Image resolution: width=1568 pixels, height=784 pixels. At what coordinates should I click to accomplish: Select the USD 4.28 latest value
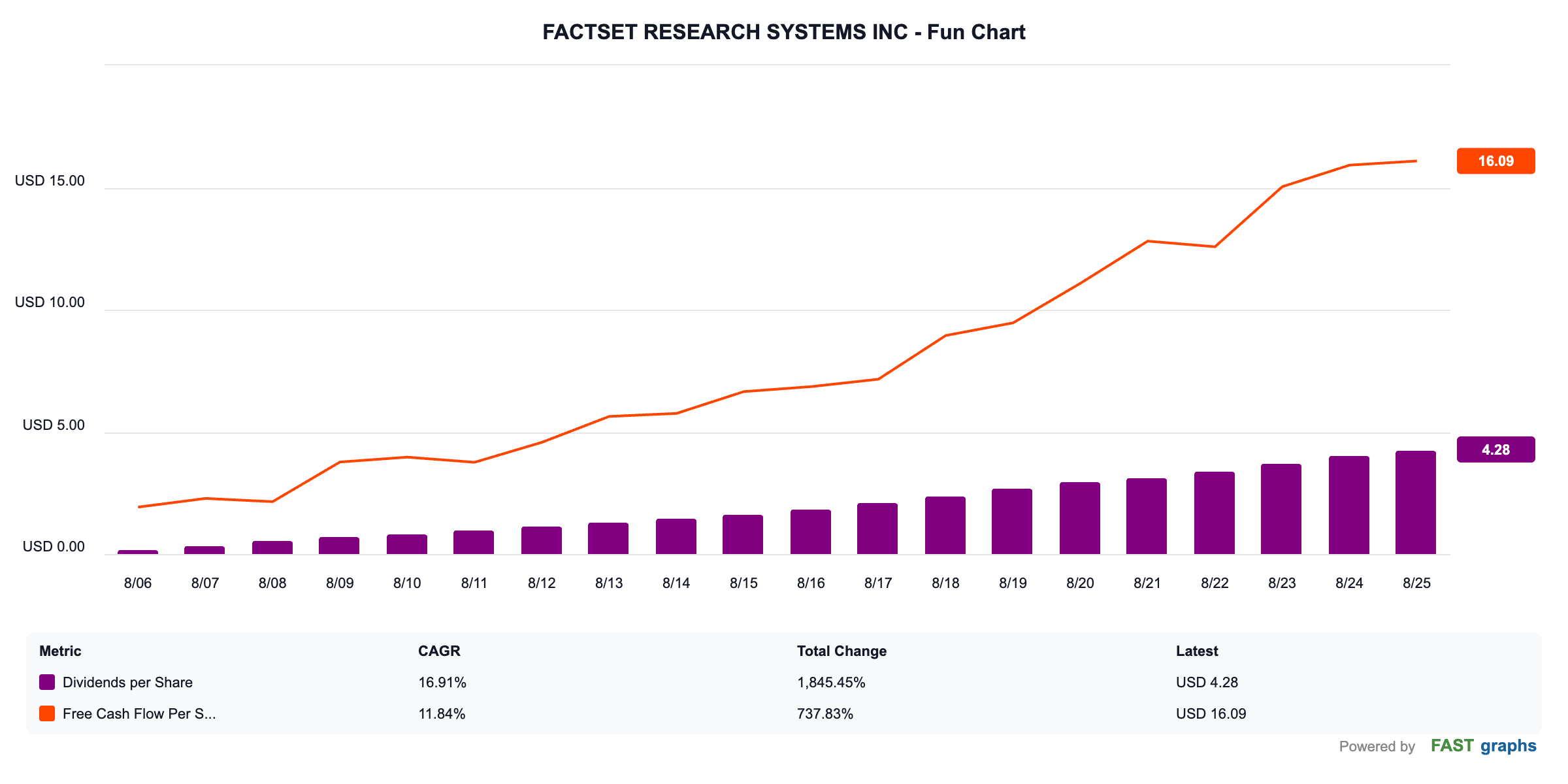pyautogui.click(x=1207, y=682)
